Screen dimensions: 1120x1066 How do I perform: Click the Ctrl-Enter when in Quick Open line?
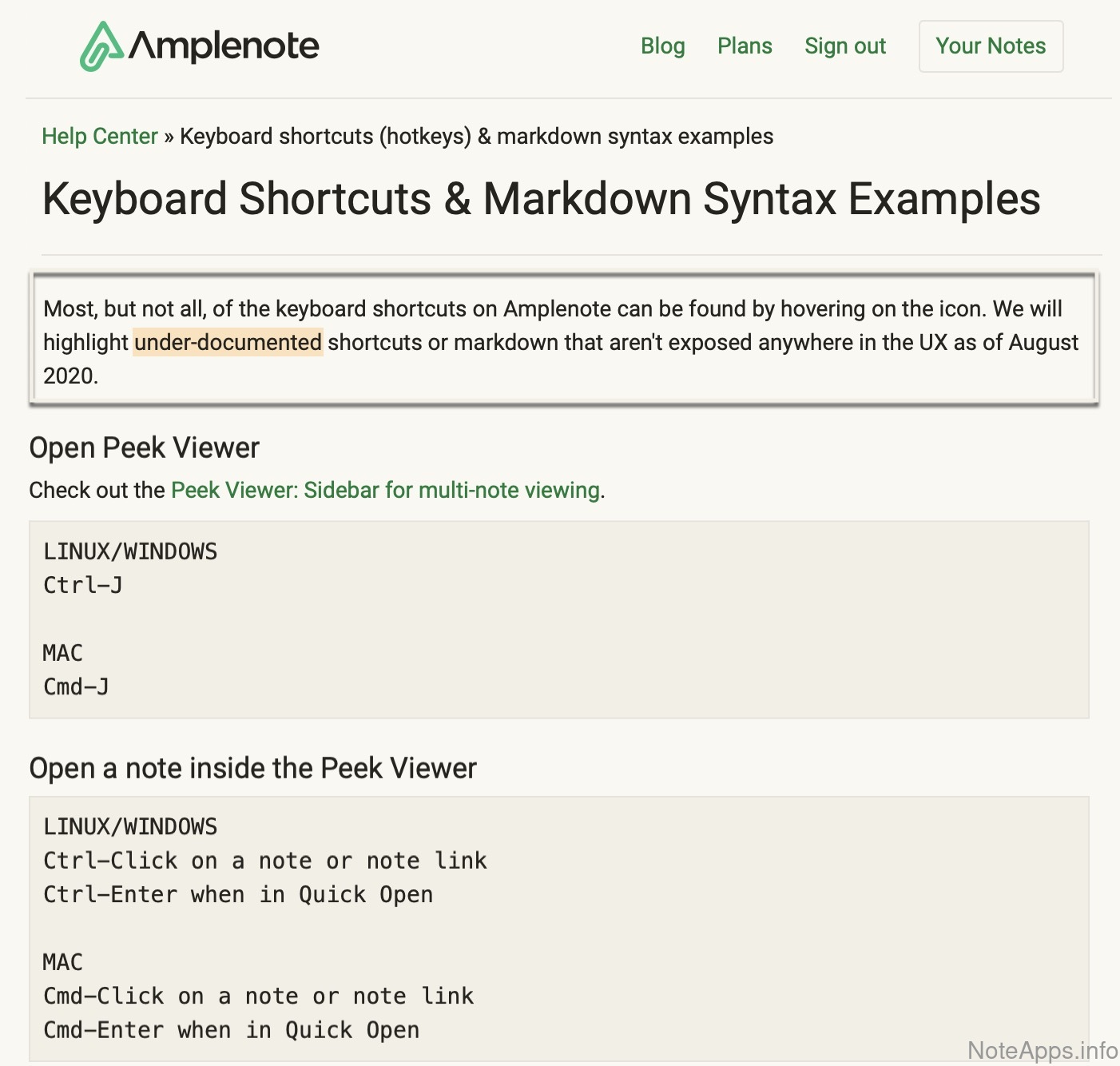238,894
